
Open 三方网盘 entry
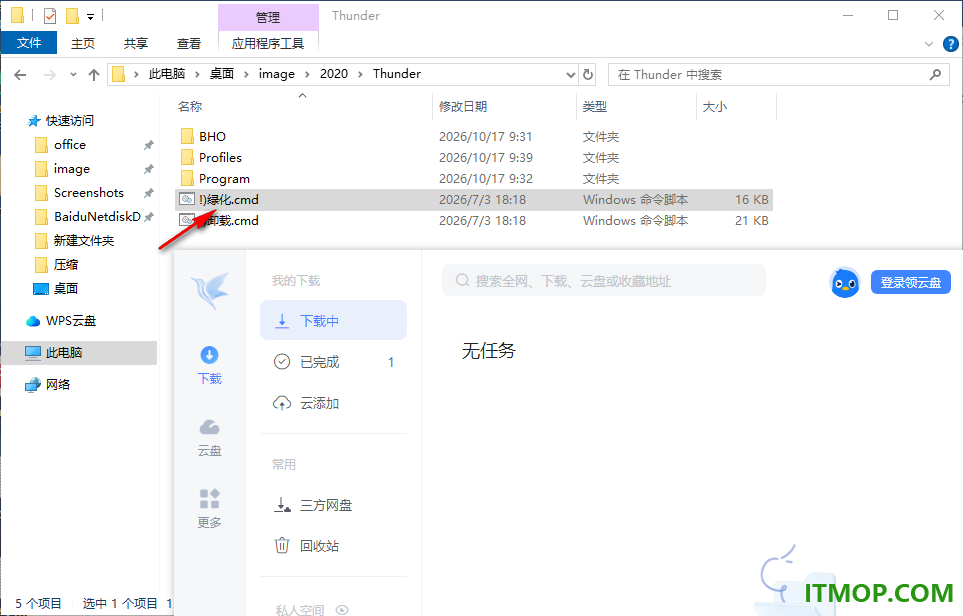click(333, 505)
